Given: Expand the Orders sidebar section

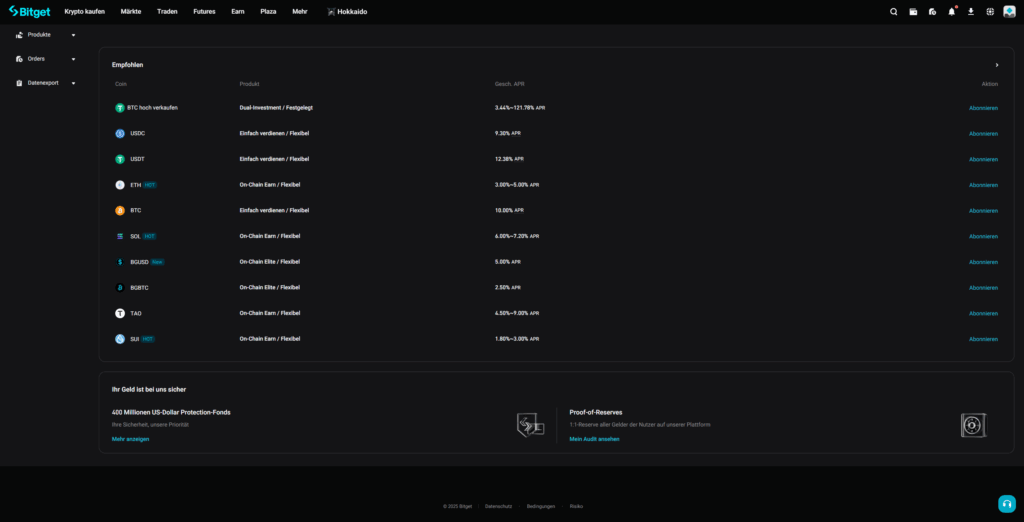Looking at the screenshot, I should (x=73, y=59).
